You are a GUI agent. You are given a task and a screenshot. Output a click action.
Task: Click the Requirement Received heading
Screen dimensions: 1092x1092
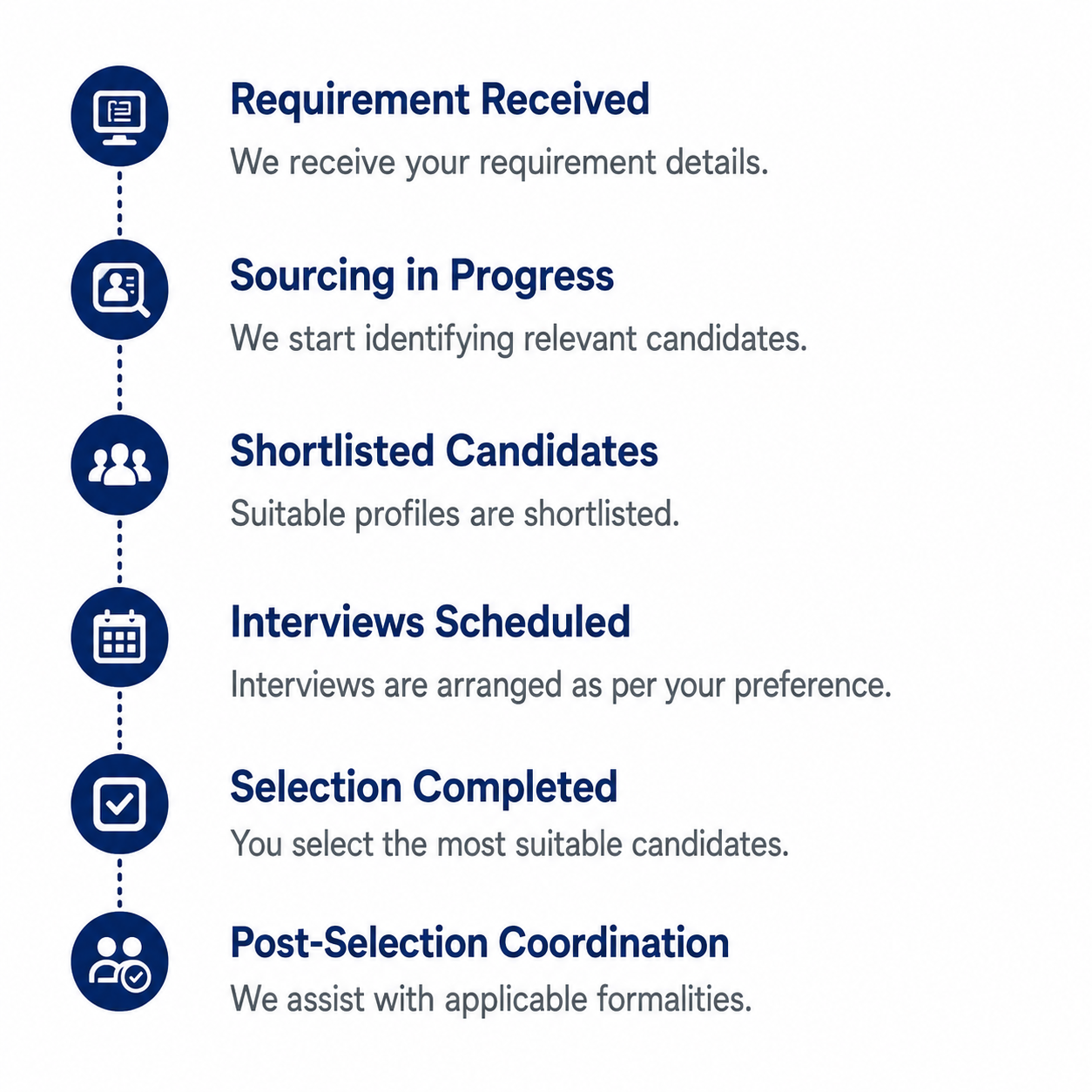coord(440,99)
